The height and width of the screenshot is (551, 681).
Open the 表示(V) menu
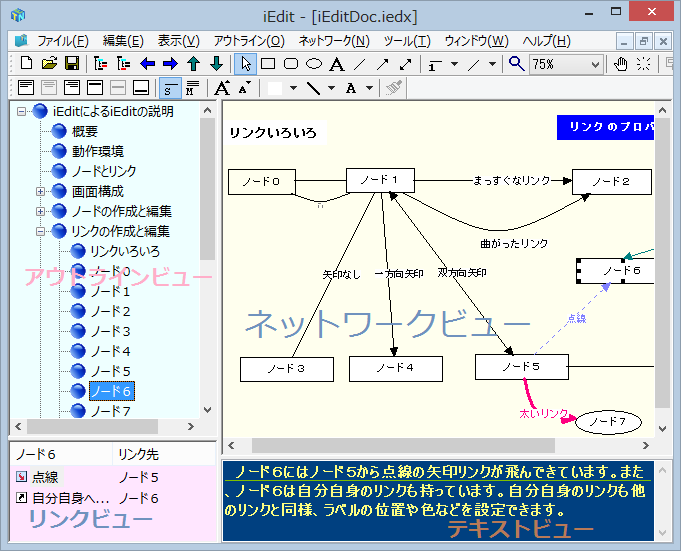click(179, 41)
